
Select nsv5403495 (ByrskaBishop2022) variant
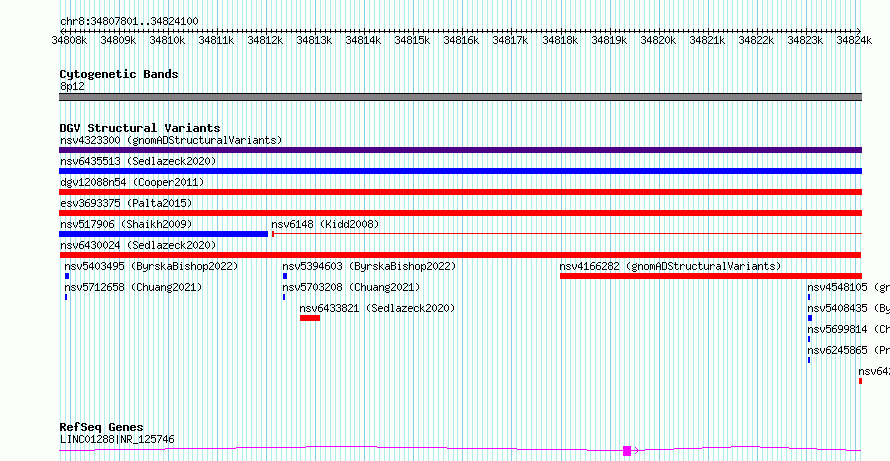coord(151,266)
